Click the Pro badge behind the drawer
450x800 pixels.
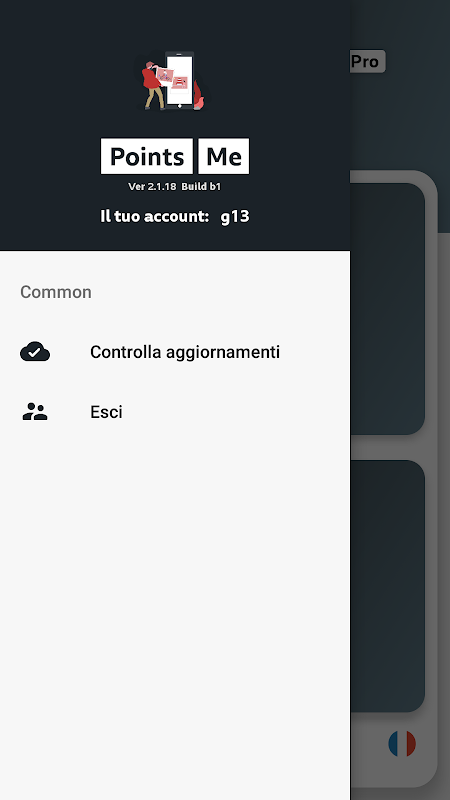367,61
